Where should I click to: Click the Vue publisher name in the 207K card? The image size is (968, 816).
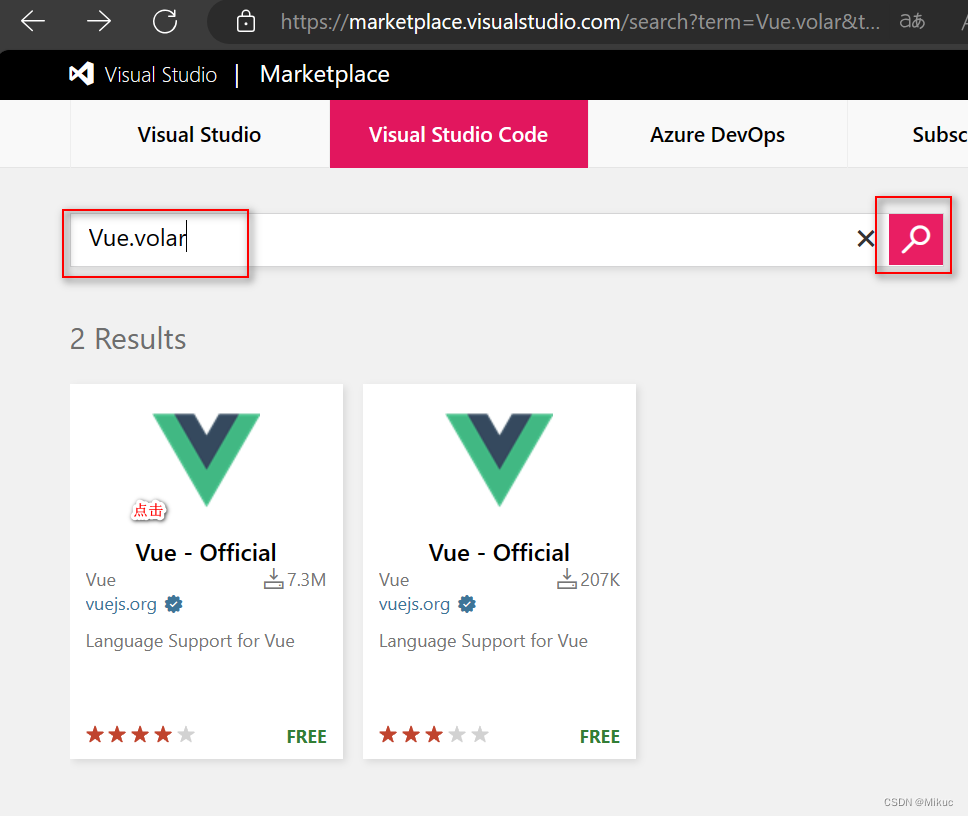click(394, 580)
